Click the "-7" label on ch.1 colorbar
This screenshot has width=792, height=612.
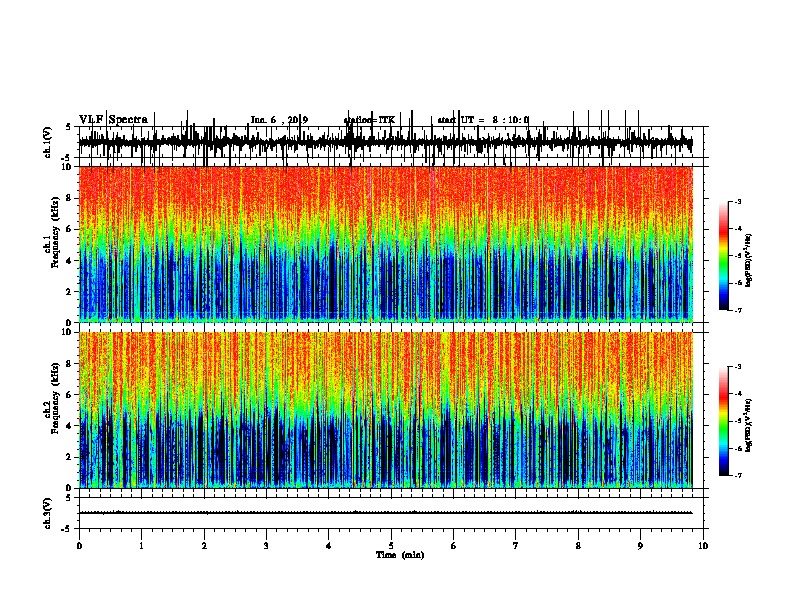[x=738, y=310]
